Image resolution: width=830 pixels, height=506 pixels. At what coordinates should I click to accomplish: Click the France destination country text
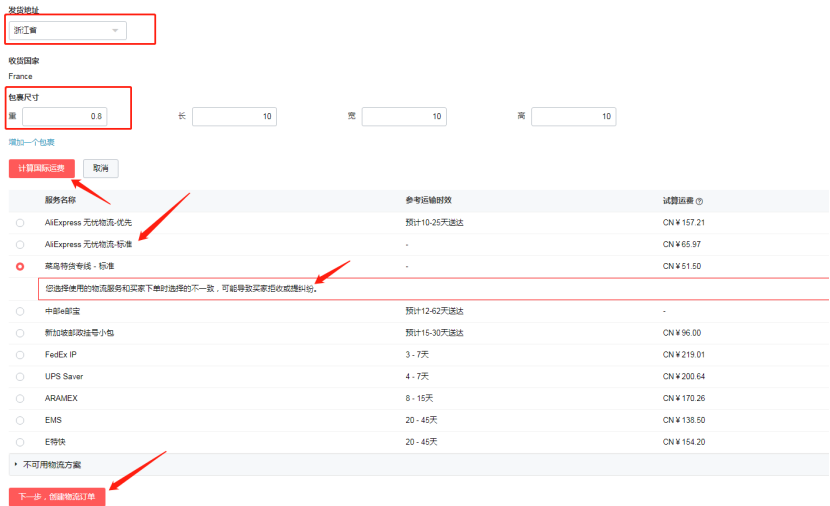pos(20,76)
